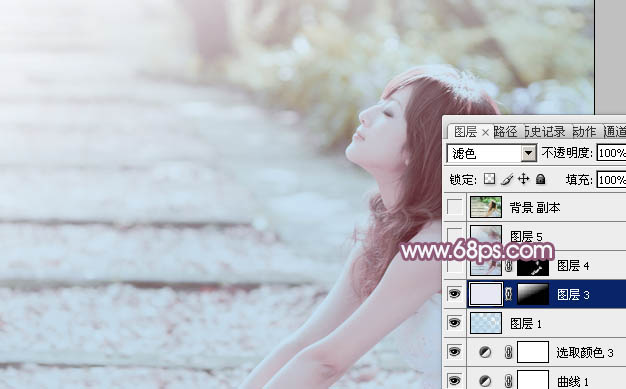This screenshot has height=389, width=626.
Task: Select the layer named 曲线 1
Action: click(x=573, y=381)
